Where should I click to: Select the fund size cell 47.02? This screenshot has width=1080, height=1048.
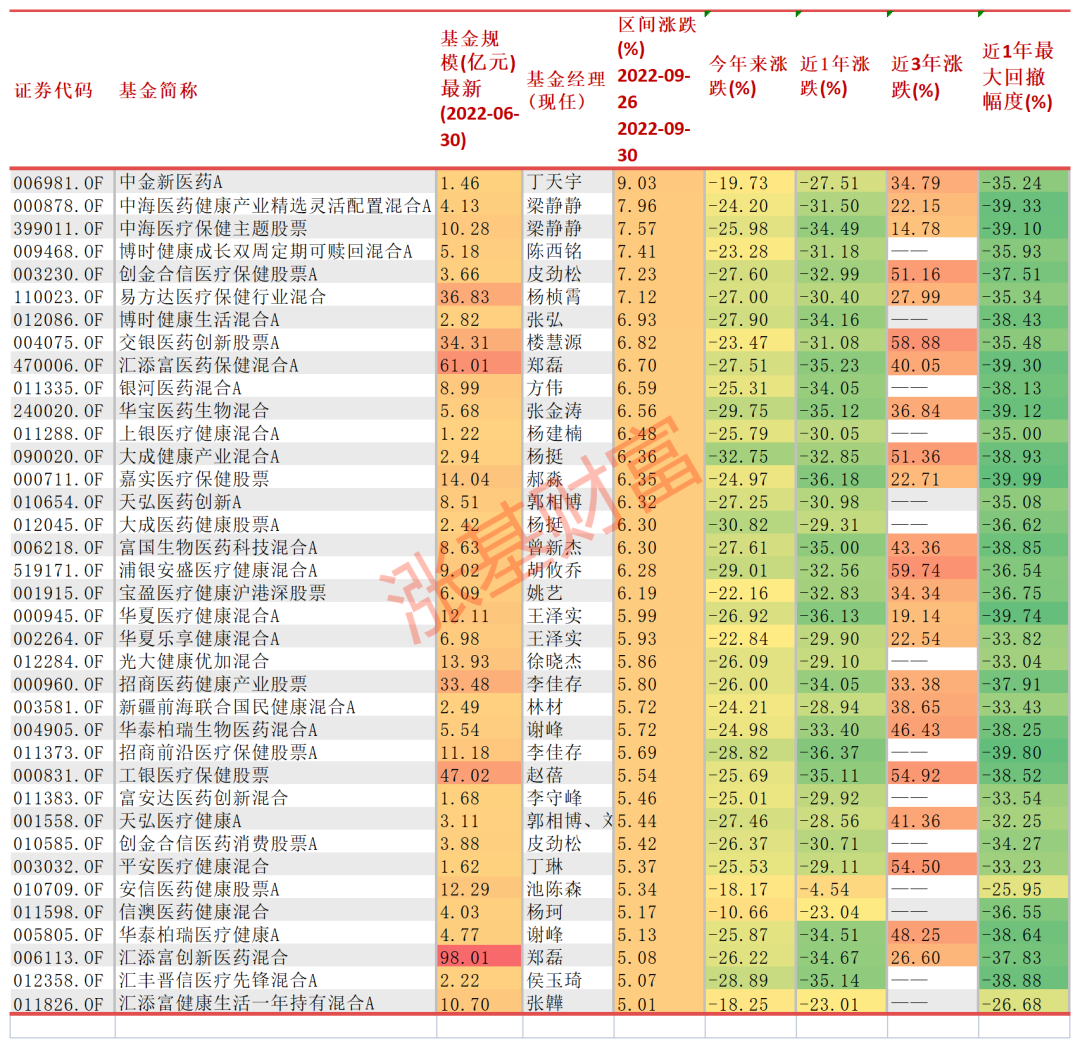pos(465,775)
